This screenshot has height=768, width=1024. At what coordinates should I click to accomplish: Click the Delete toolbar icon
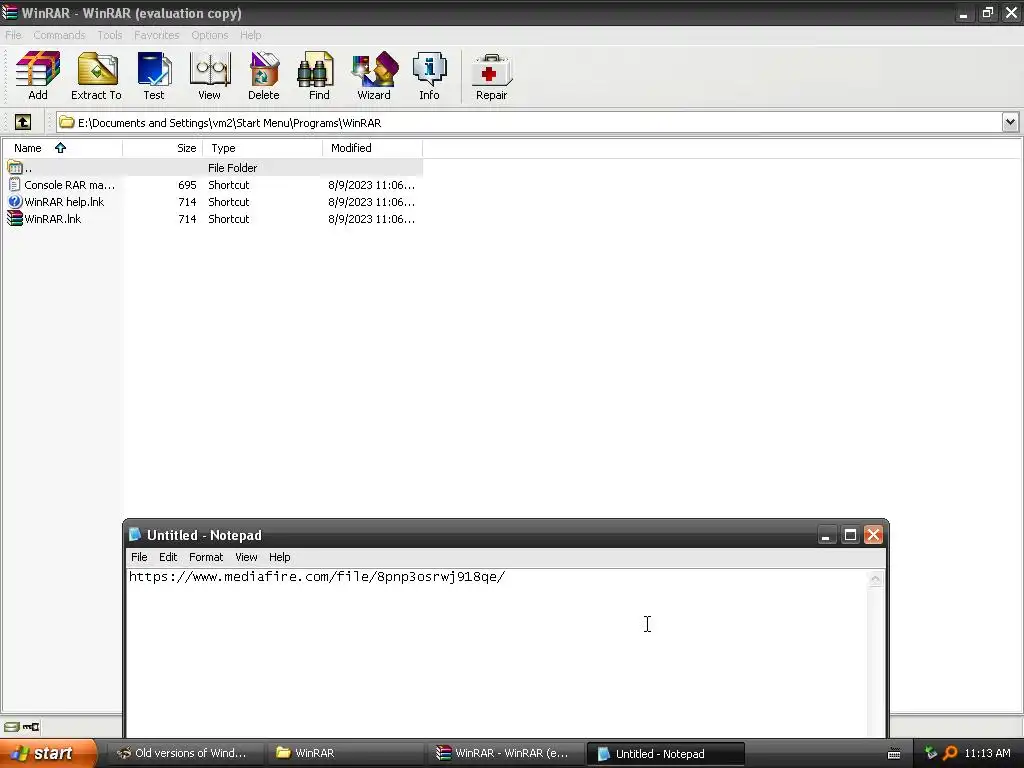click(264, 76)
